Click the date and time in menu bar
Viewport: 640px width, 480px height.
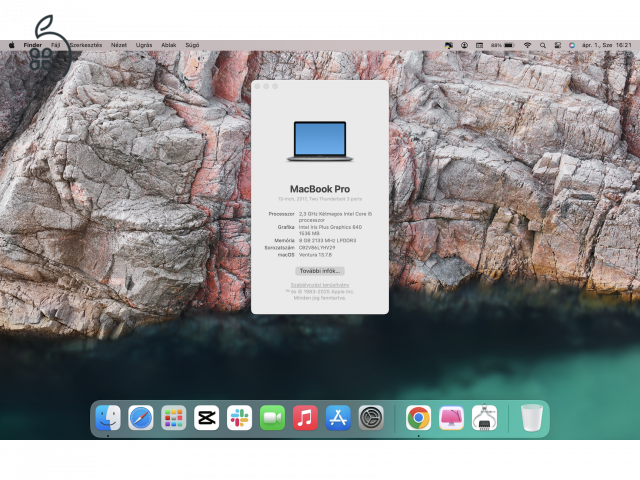[x=607, y=45]
